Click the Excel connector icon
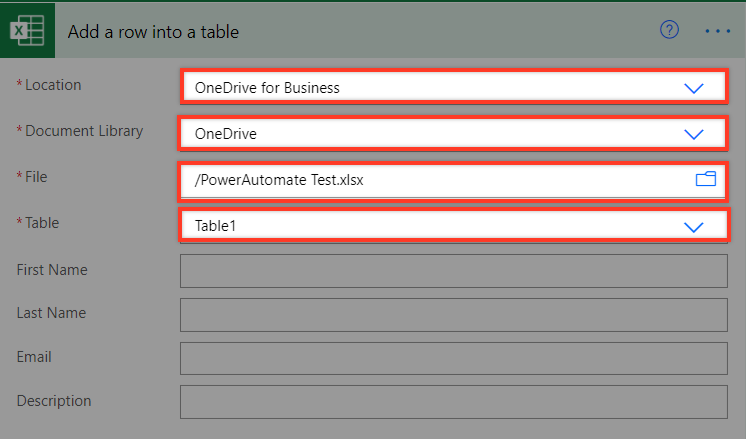This screenshot has width=746, height=439. point(27,31)
